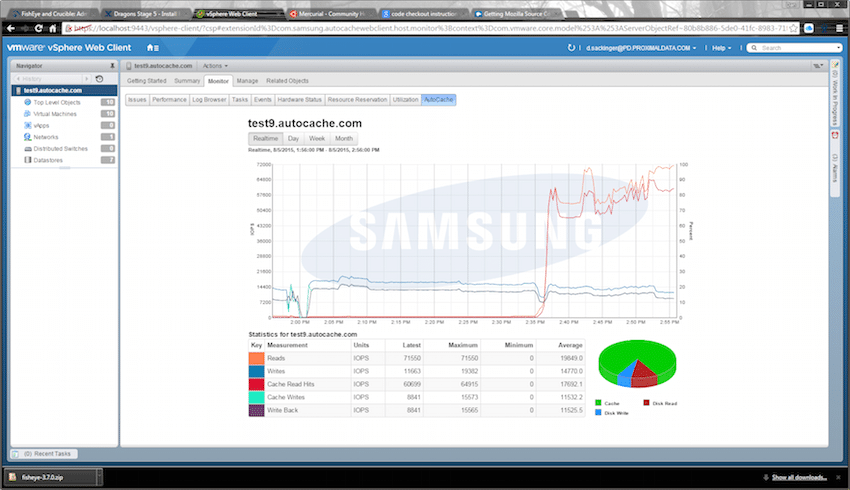Click the Work In Progress sidebar icon

point(835,65)
